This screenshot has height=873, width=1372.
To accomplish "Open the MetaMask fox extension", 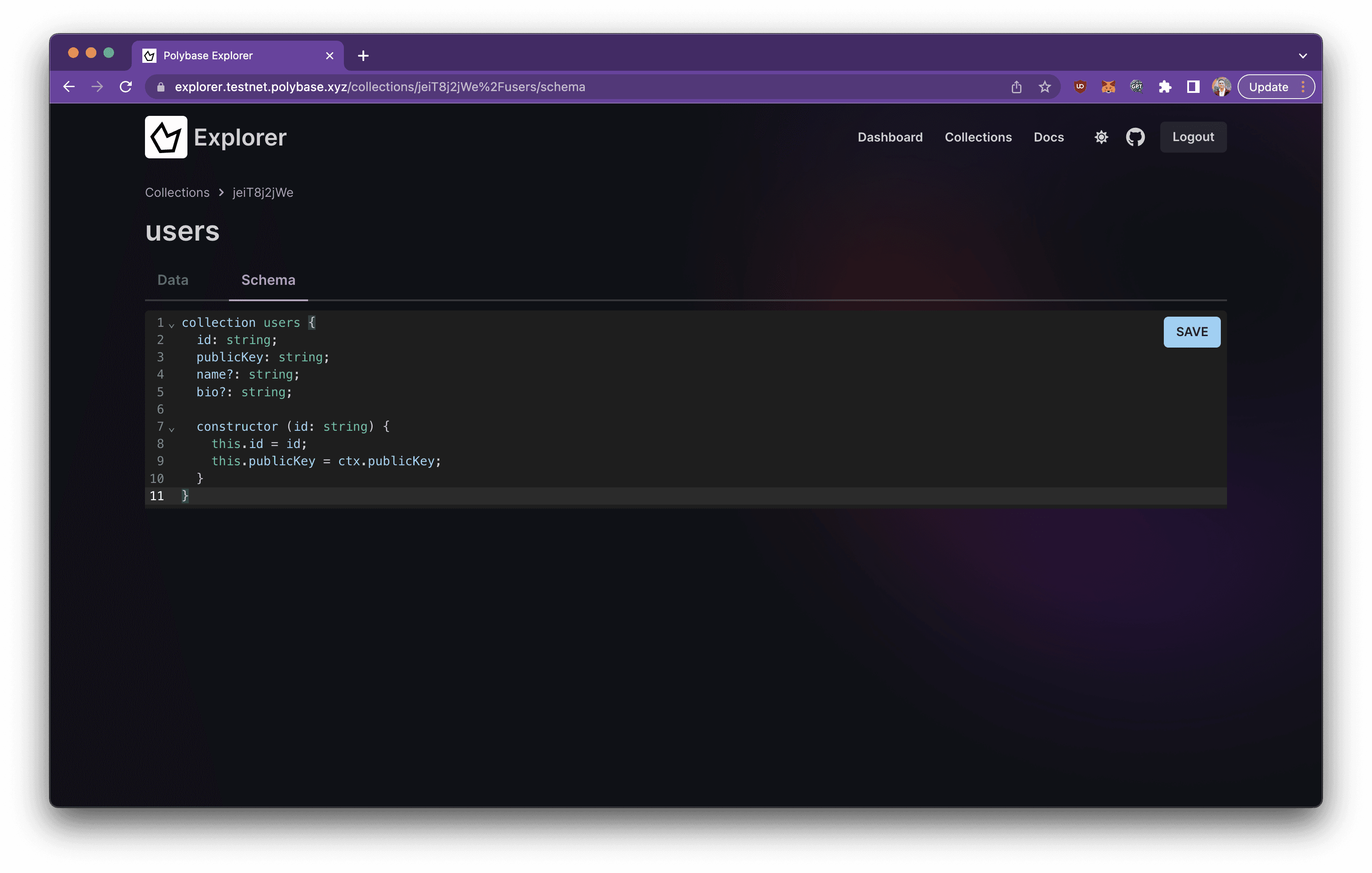I will pos(1108,87).
